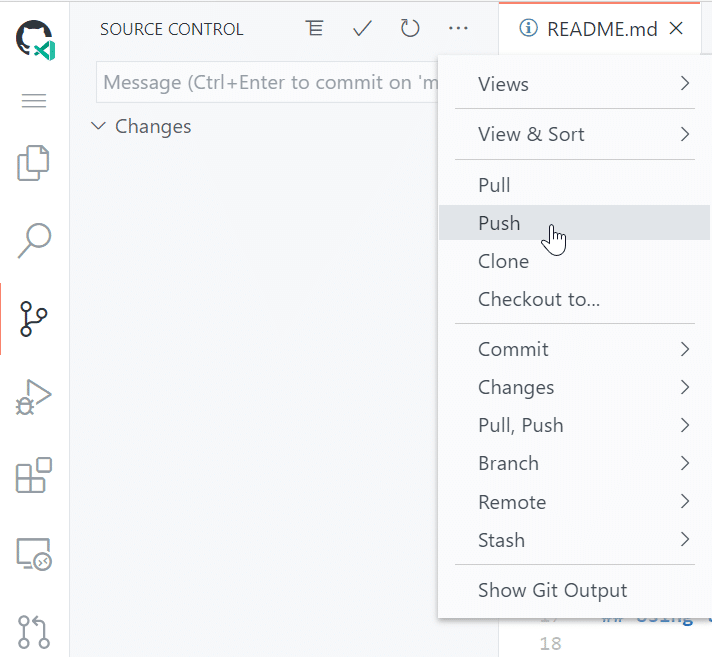Open the Search magnifier in activity bar
Screen dimensions: 712x657
pos(34,240)
